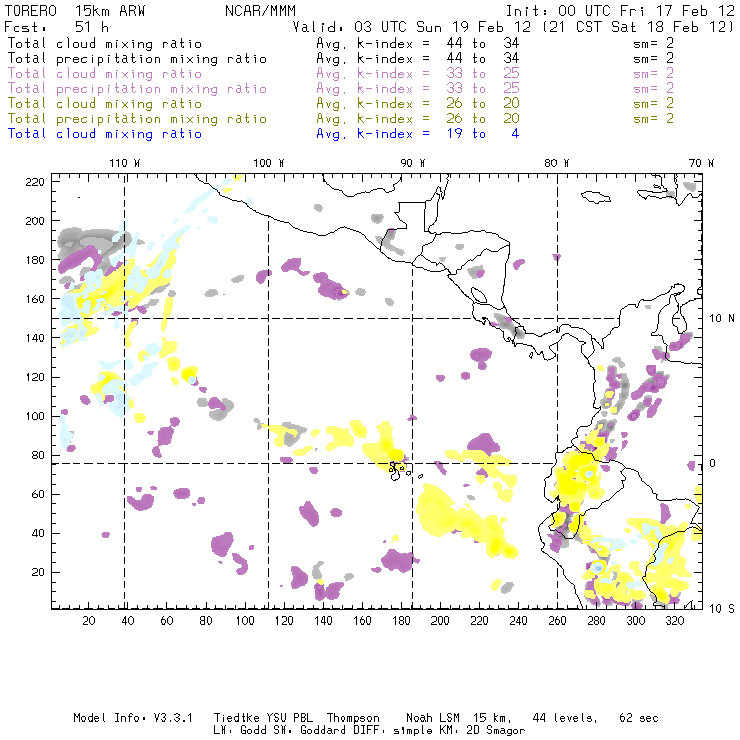The width and height of the screenshot is (740, 740).
Task: Click the olive Total cloud mixing ratio legend
Action: 105,103
